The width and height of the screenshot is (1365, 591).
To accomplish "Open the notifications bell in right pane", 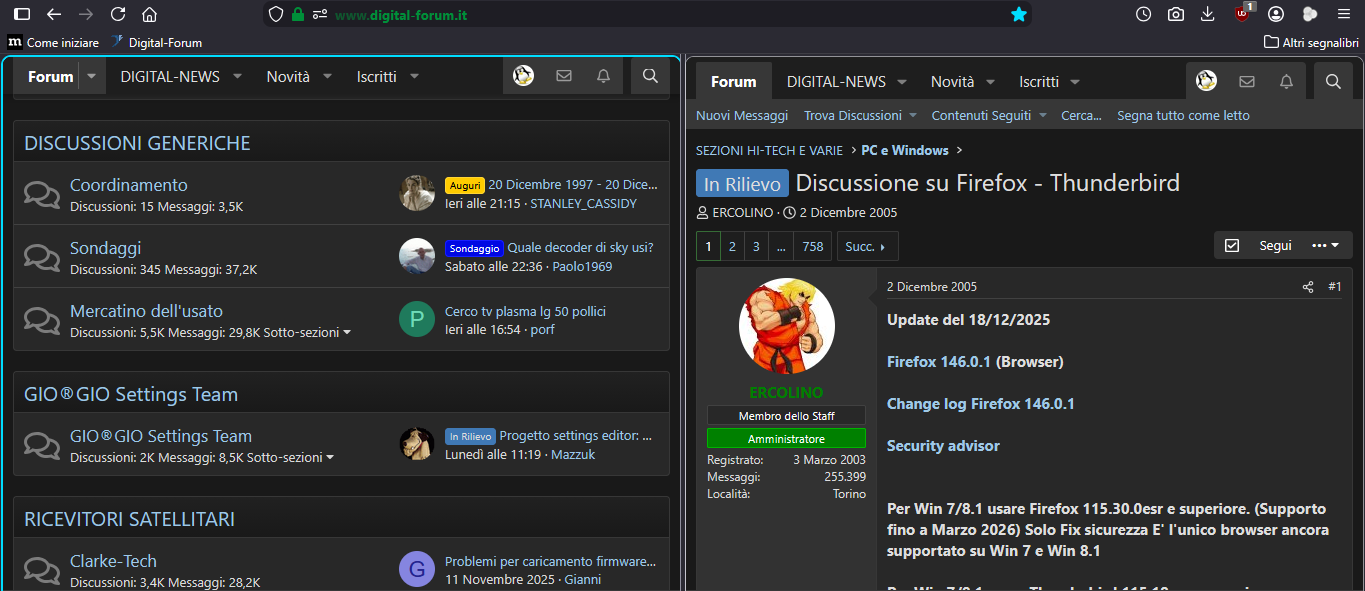I will click(1286, 81).
